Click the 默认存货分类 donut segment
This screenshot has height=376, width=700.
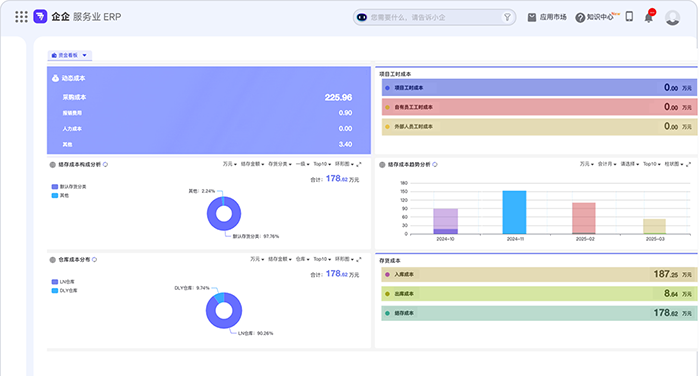[224, 226]
